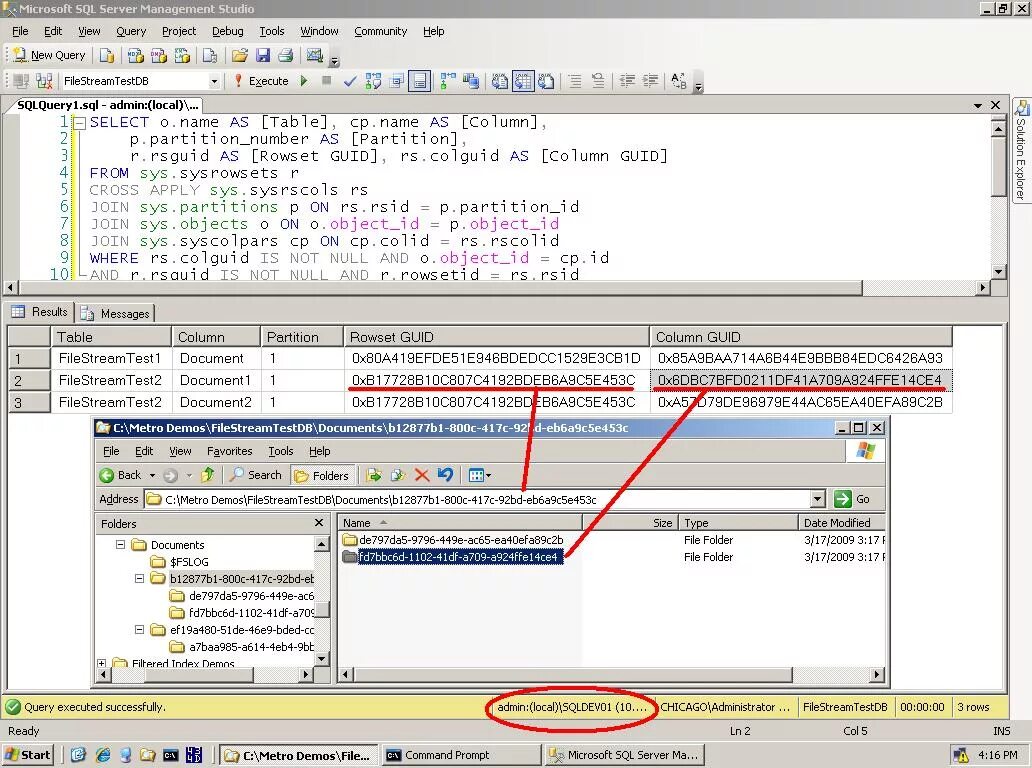
Task: Open the Favorites menu in Explorer
Action: [x=229, y=451]
